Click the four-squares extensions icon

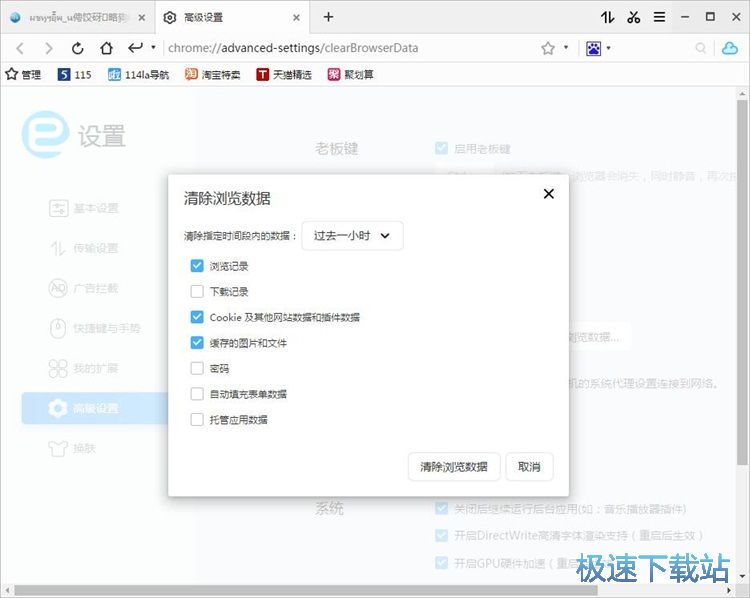[x=58, y=368]
